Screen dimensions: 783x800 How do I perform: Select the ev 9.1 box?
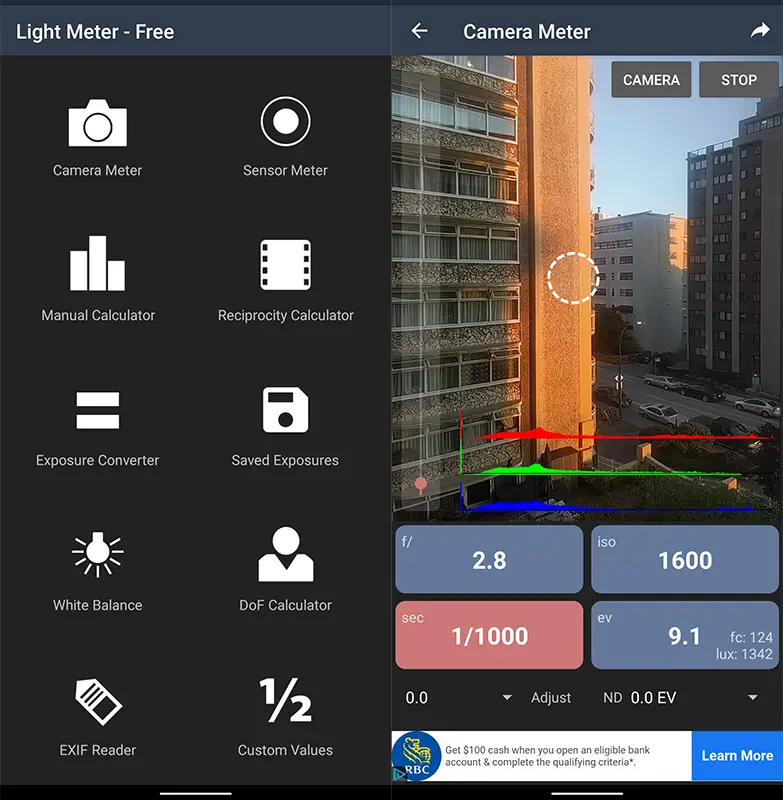click(685, 635)
